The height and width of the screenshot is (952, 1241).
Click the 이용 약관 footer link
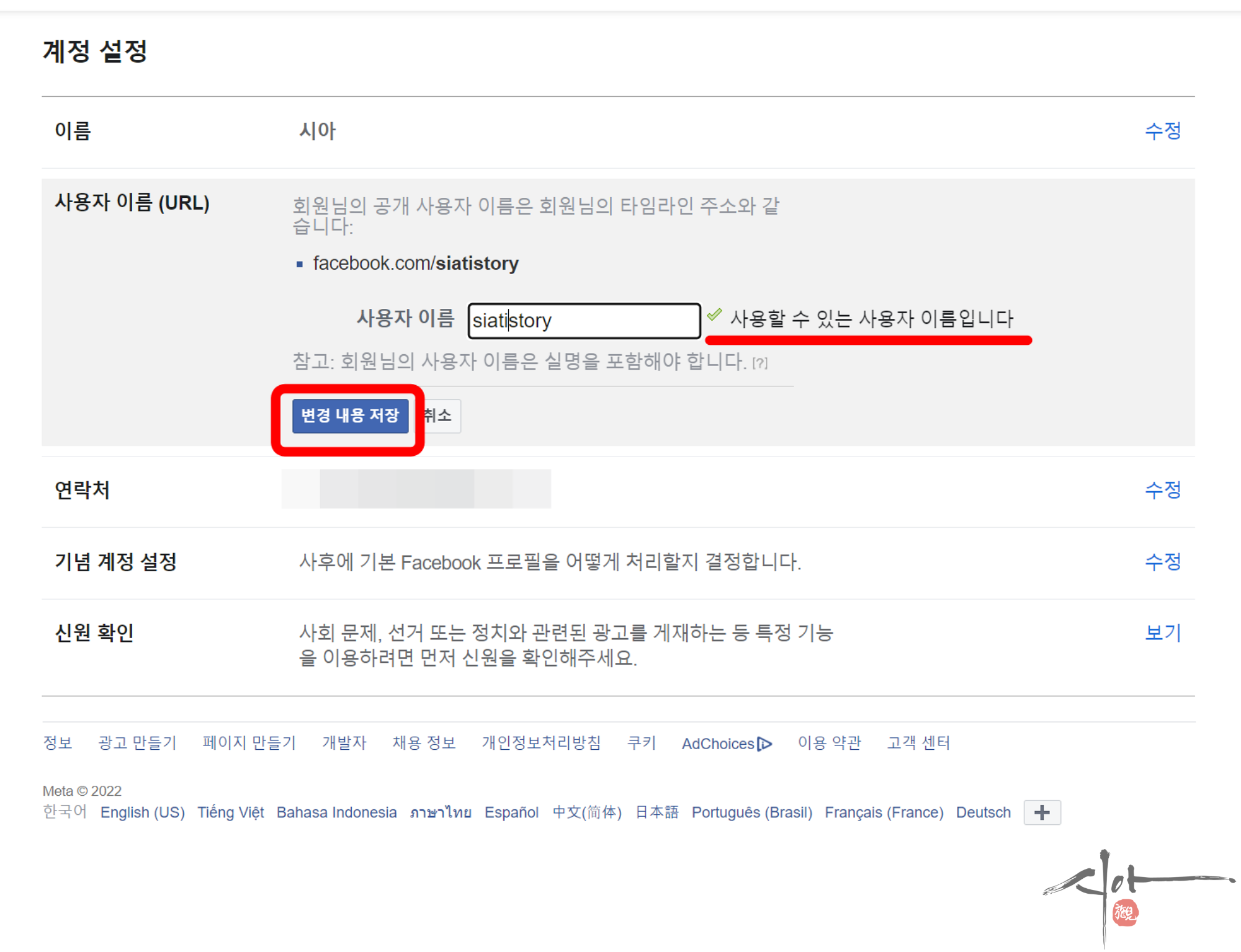pos(829,743)
